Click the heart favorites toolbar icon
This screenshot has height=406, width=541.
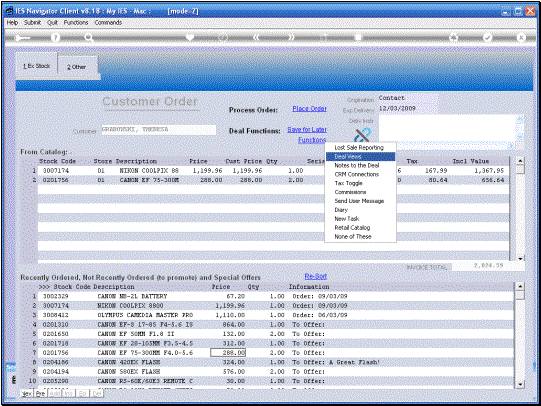[x=190, y=37]
